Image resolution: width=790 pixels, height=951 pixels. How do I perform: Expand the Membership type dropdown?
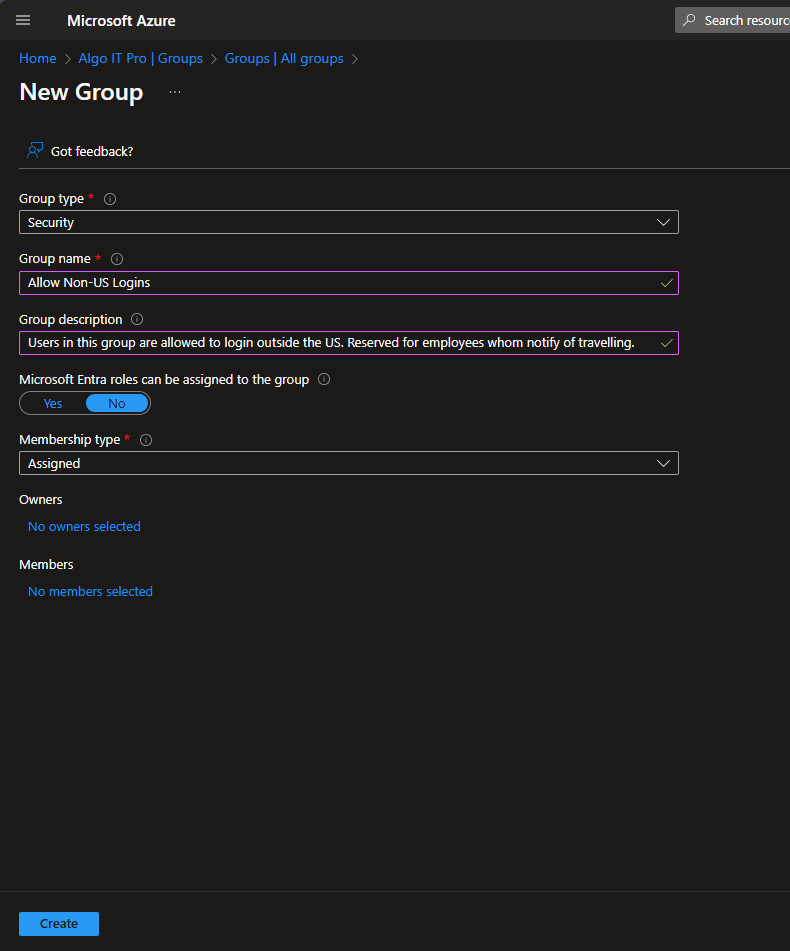(348, 464)
